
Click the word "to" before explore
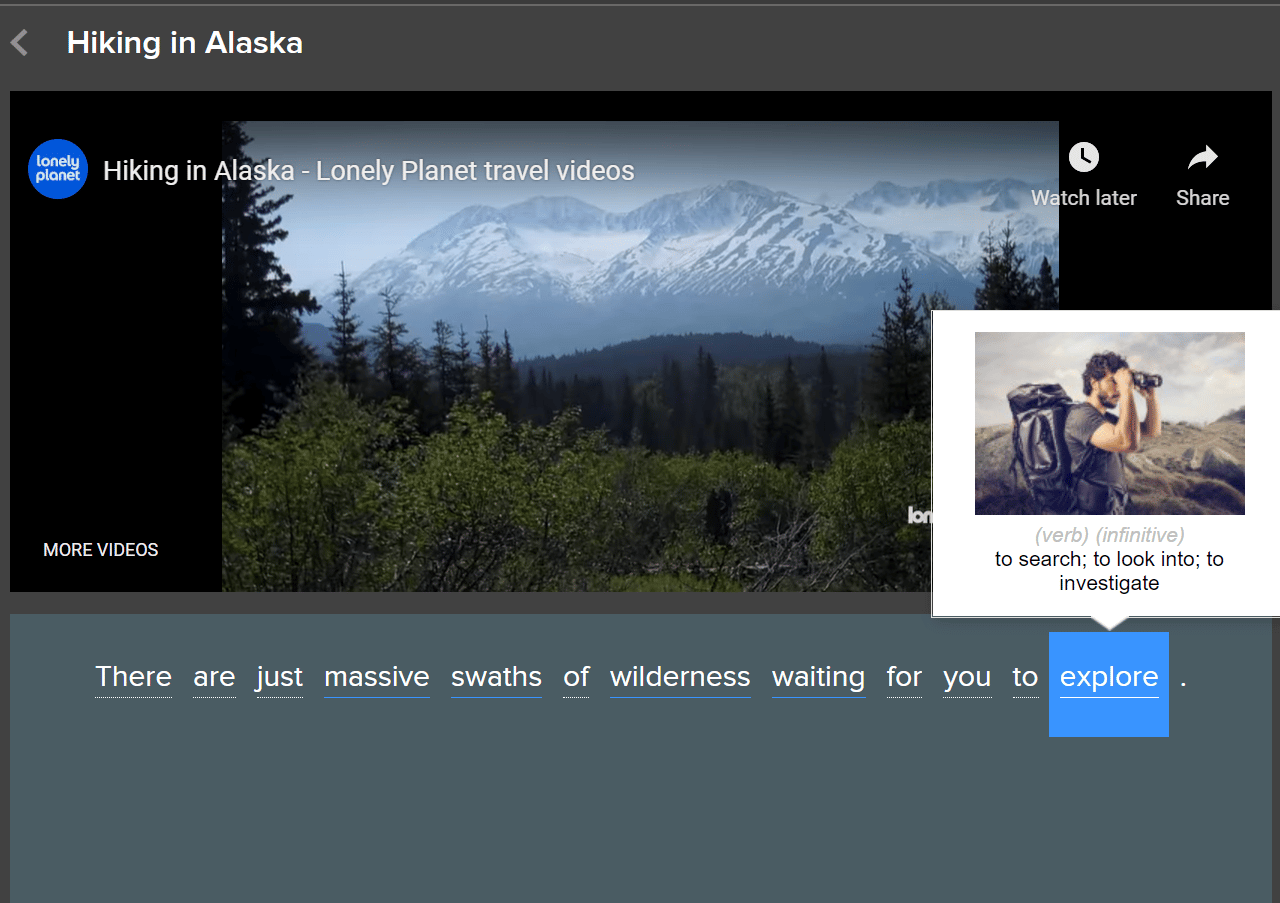coord(1025,677)
